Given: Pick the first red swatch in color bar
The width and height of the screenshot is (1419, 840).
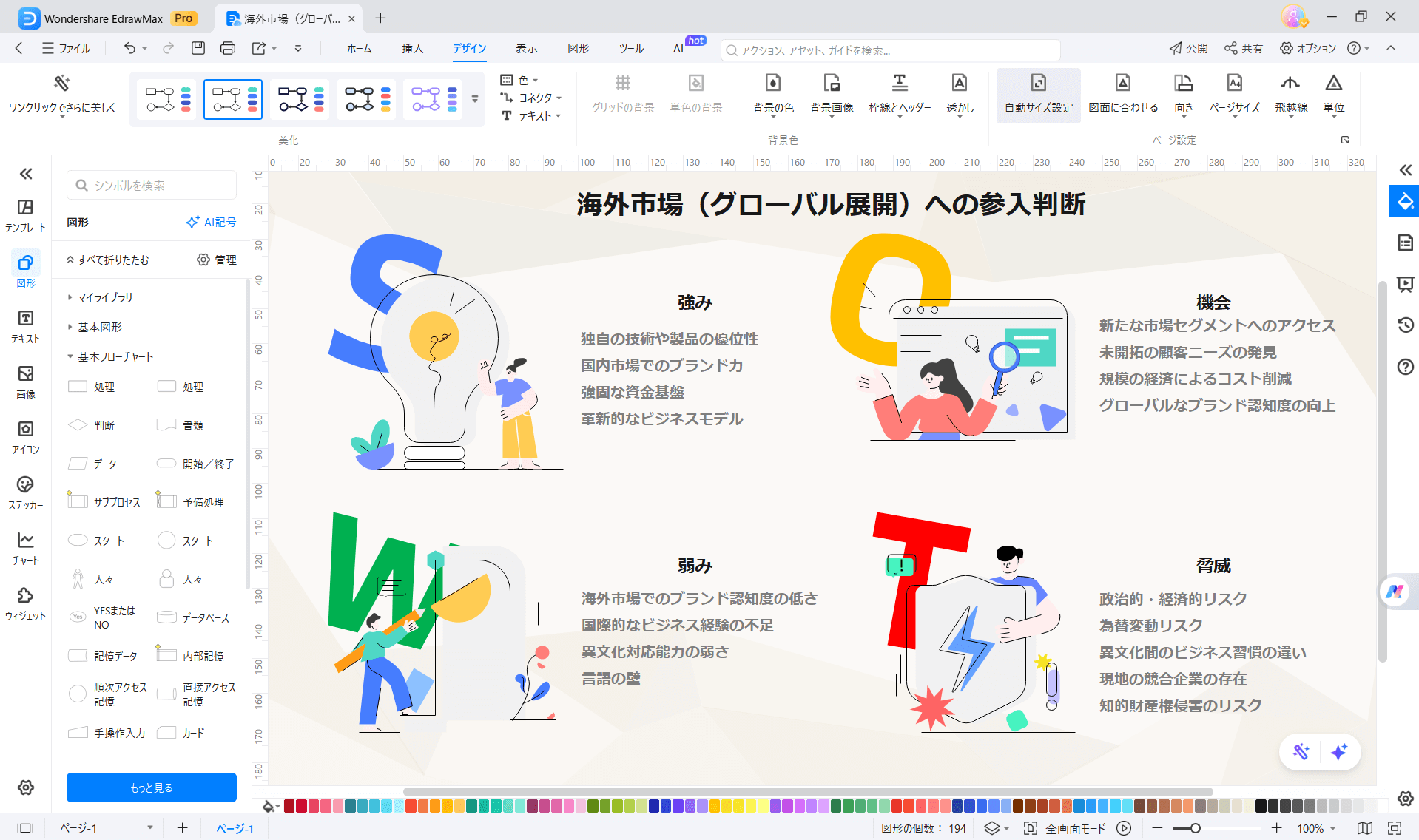Looking at the screenshot, I should click(290, 806).
